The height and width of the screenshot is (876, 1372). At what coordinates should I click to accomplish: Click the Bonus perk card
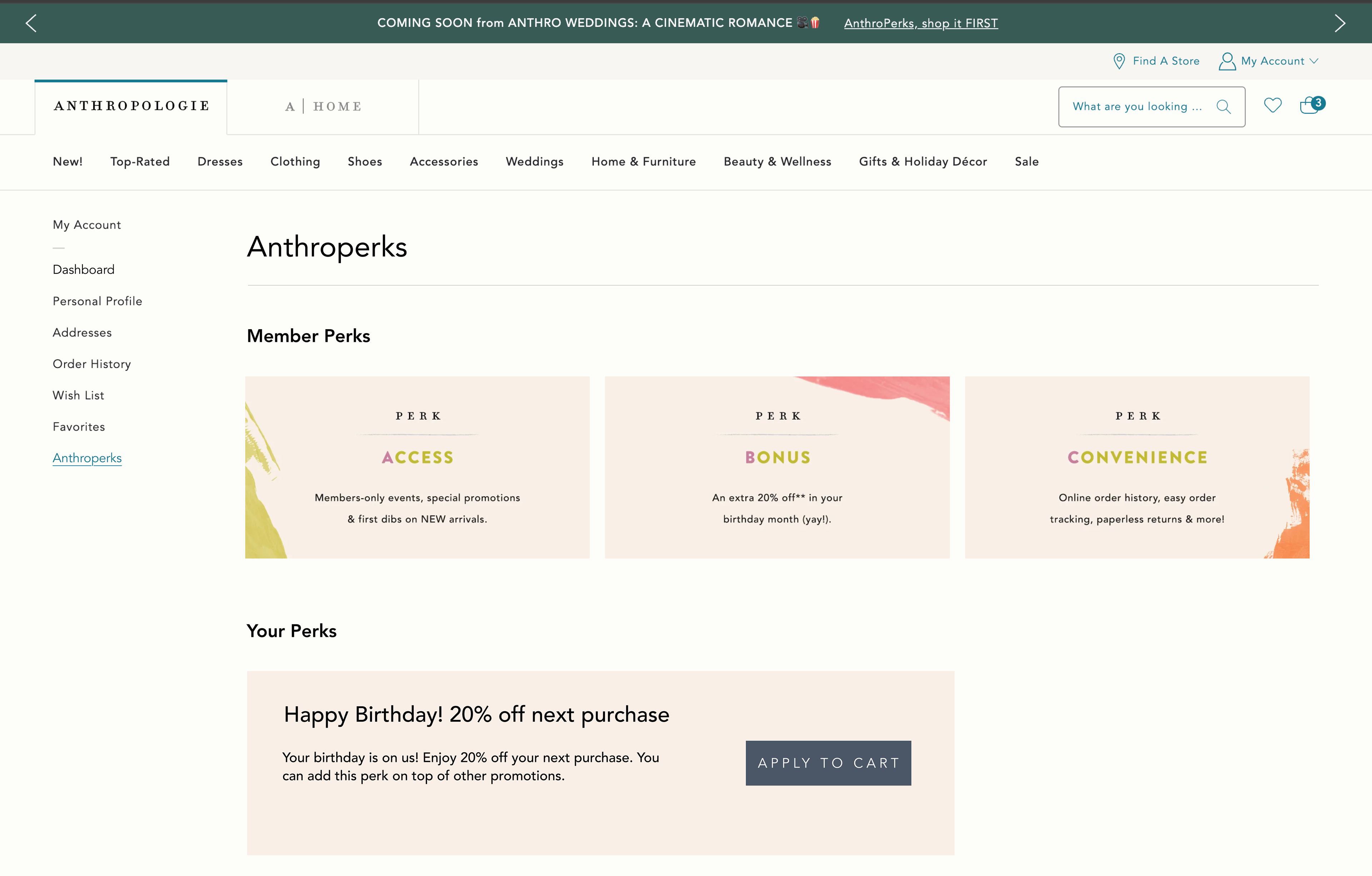(x=777, y=467)
